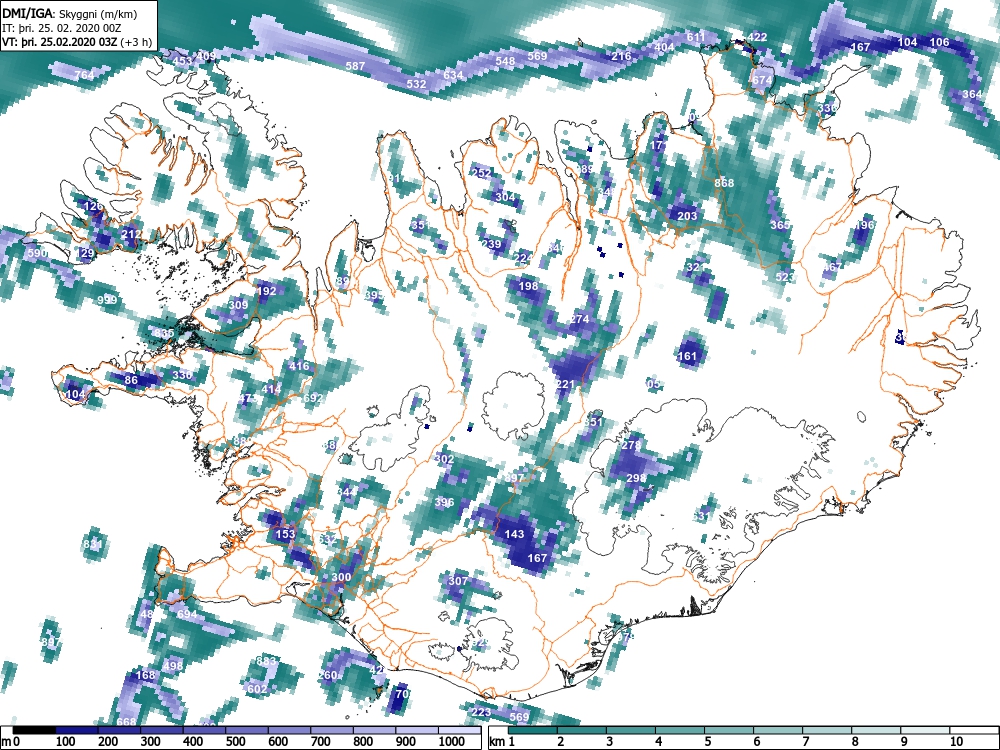The height and width of the screenshot is (750, 1000).
Task: Click the map value 300
Action: point(341,577)
